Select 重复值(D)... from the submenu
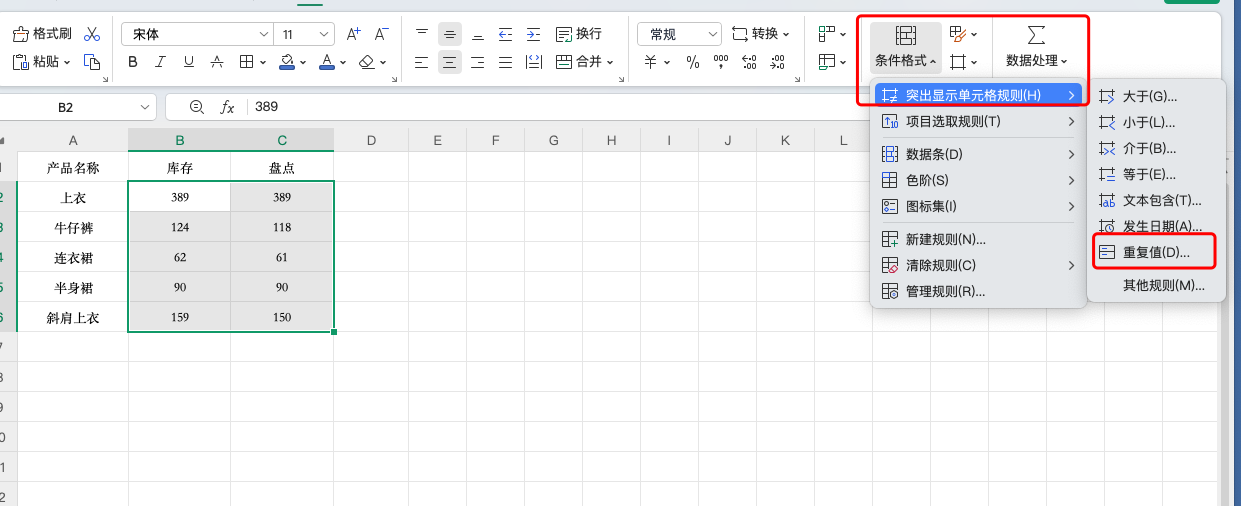This screenshot has height=506, width=1241. [1156, 253]
